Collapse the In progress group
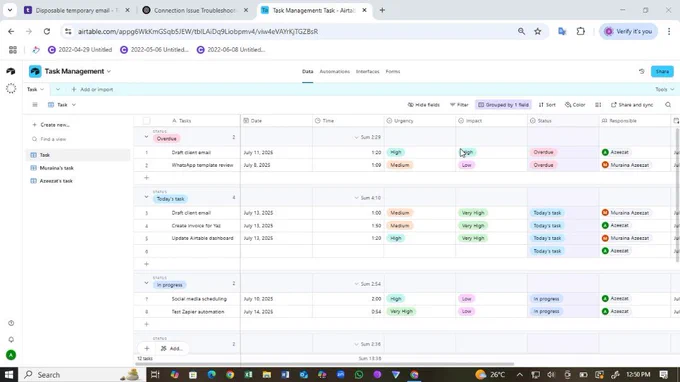680x382 pixels. [146, 283]
